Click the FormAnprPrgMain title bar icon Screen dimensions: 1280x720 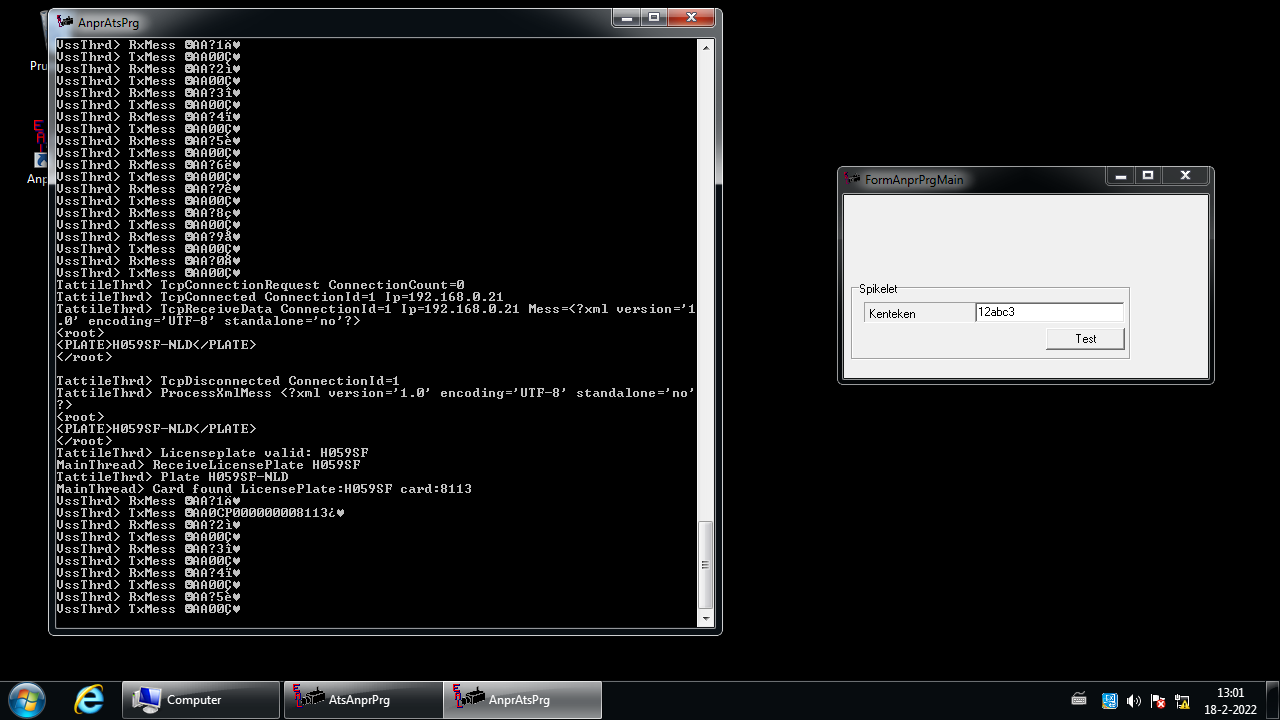pyautogui.click(x=853, y=179)
